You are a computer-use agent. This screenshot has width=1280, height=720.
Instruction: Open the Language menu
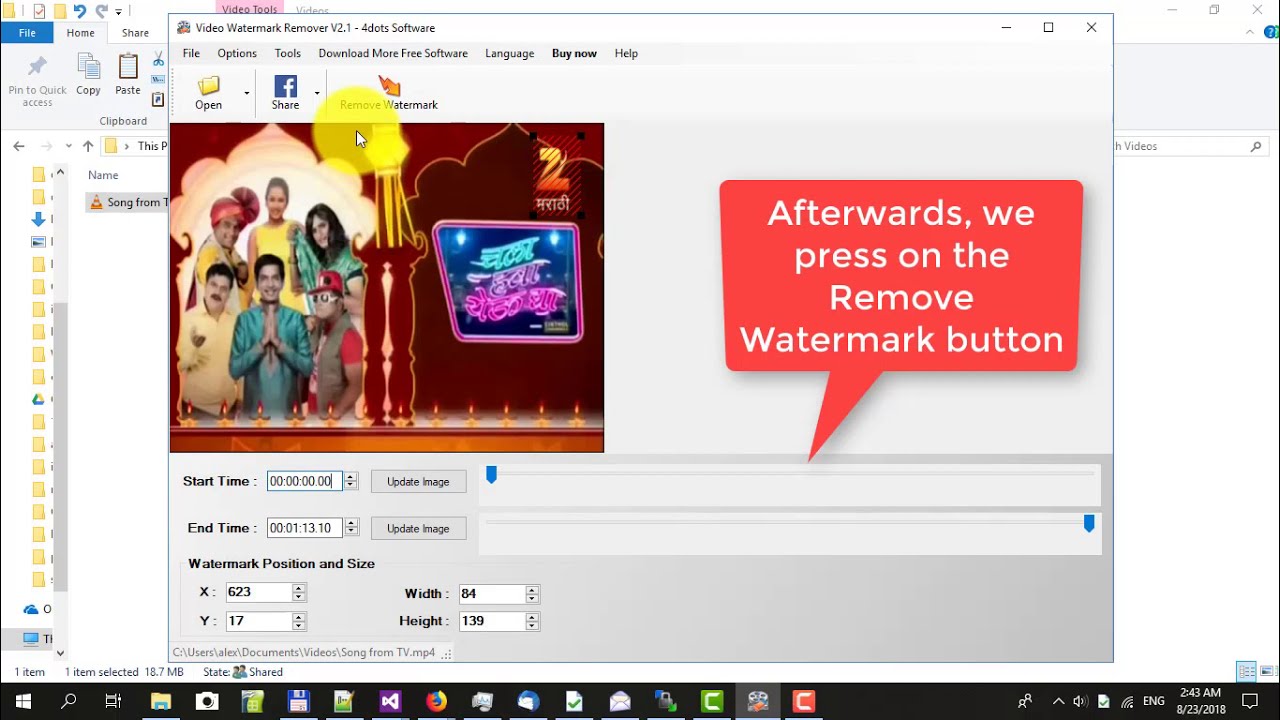tap(510, 53)
